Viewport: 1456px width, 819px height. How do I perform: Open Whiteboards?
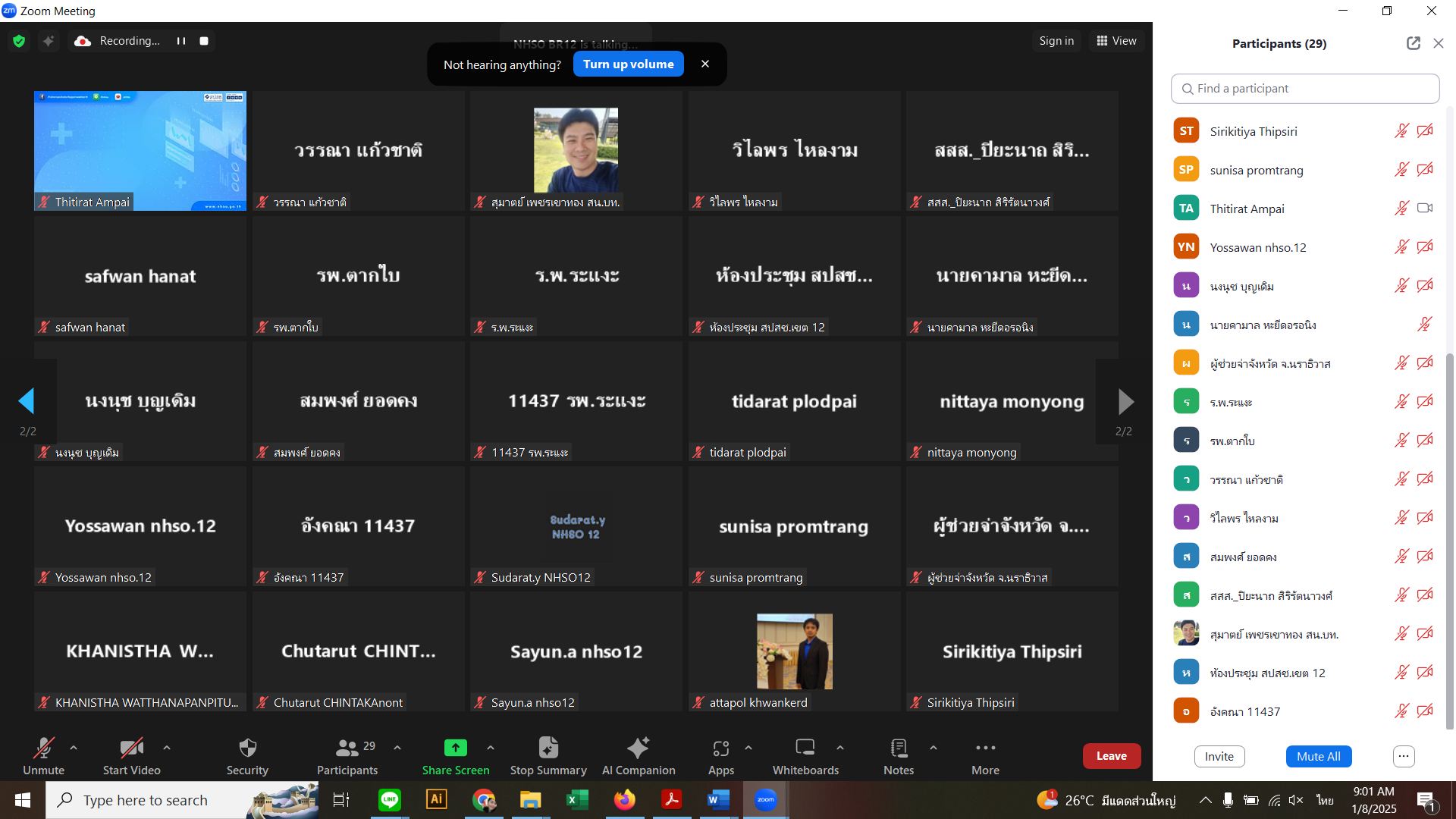pos(805,756)
